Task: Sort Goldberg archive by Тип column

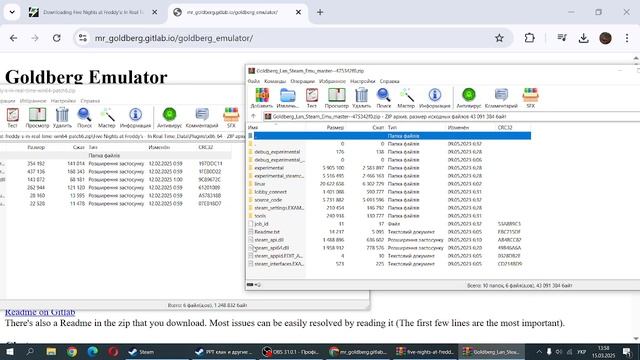Action: 392,128
